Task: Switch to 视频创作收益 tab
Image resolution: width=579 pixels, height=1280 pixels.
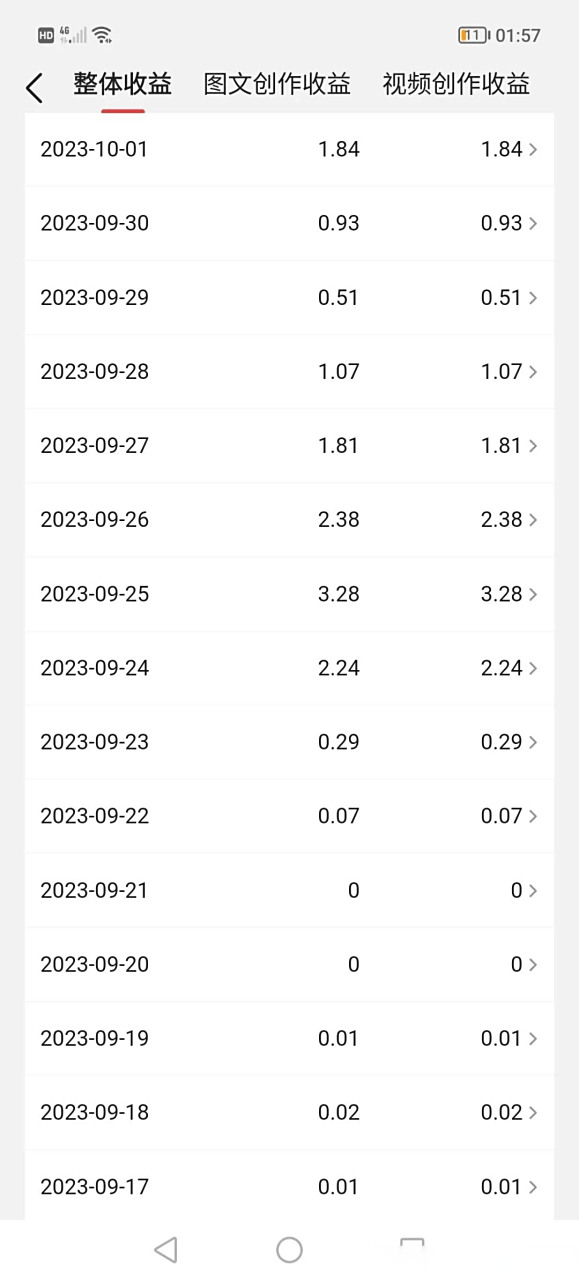Action: point(456,84)
